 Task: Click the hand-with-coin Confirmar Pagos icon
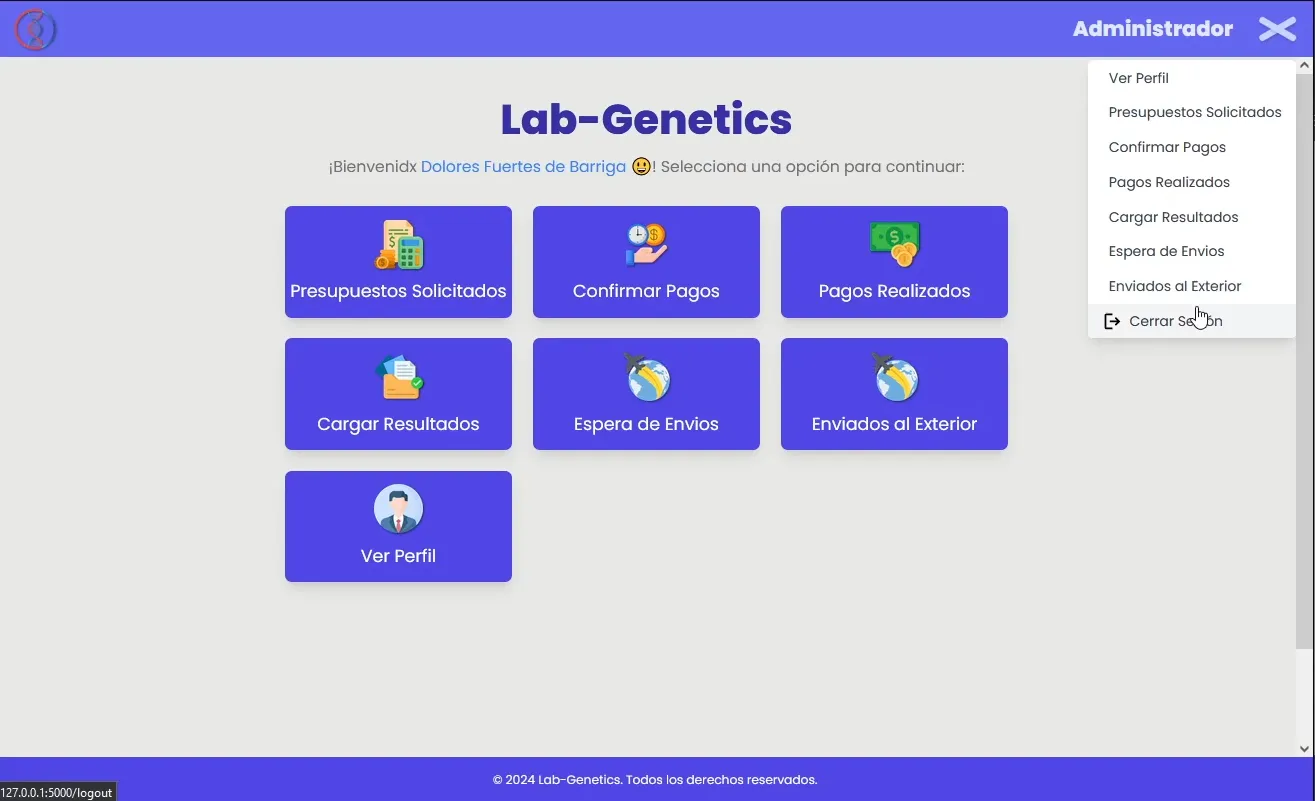646,245
